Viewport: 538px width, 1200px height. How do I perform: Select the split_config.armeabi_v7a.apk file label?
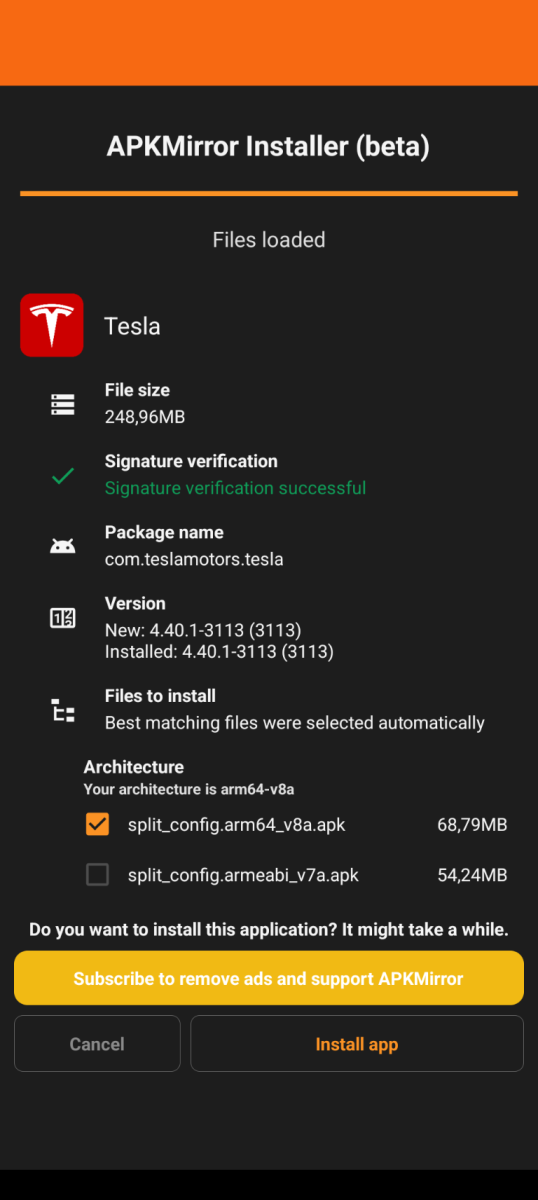[243, 875]
